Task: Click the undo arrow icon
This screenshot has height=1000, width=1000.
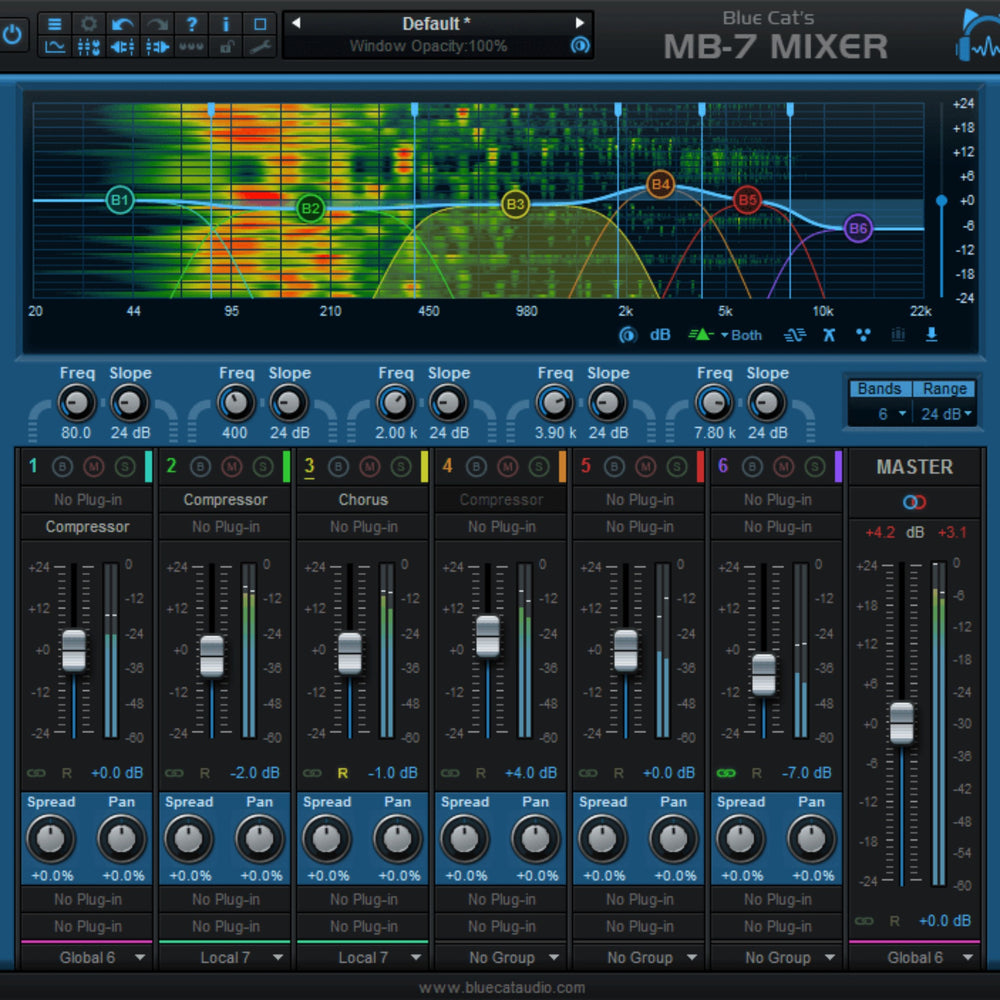Action: 121,23
